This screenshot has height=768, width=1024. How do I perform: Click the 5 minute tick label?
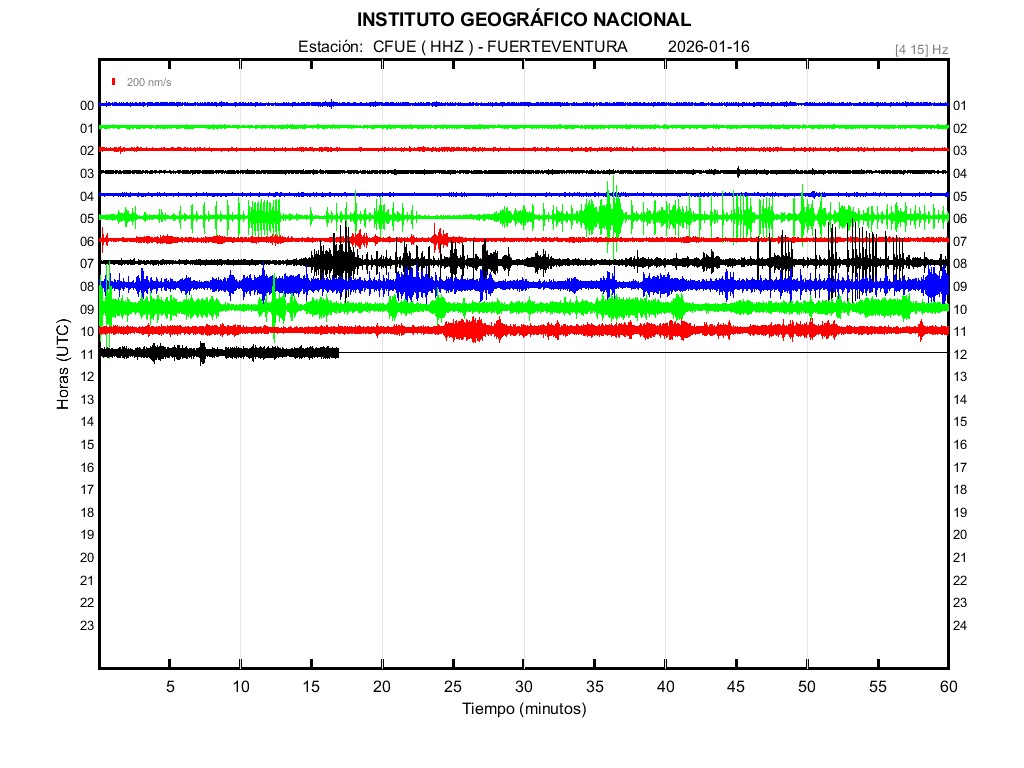(x=170, y=687)
